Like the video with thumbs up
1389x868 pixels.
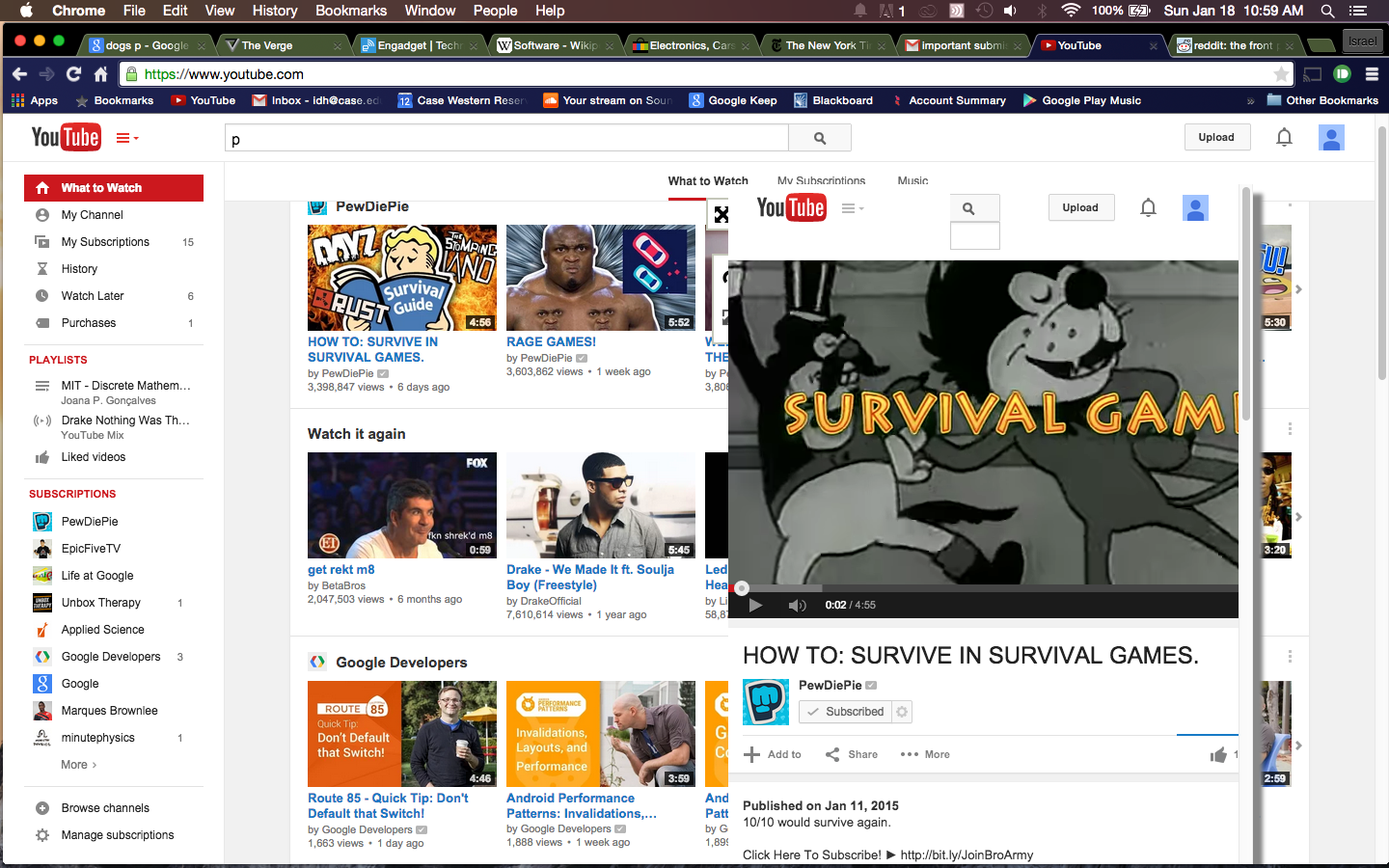click(x=1218, y=754)
